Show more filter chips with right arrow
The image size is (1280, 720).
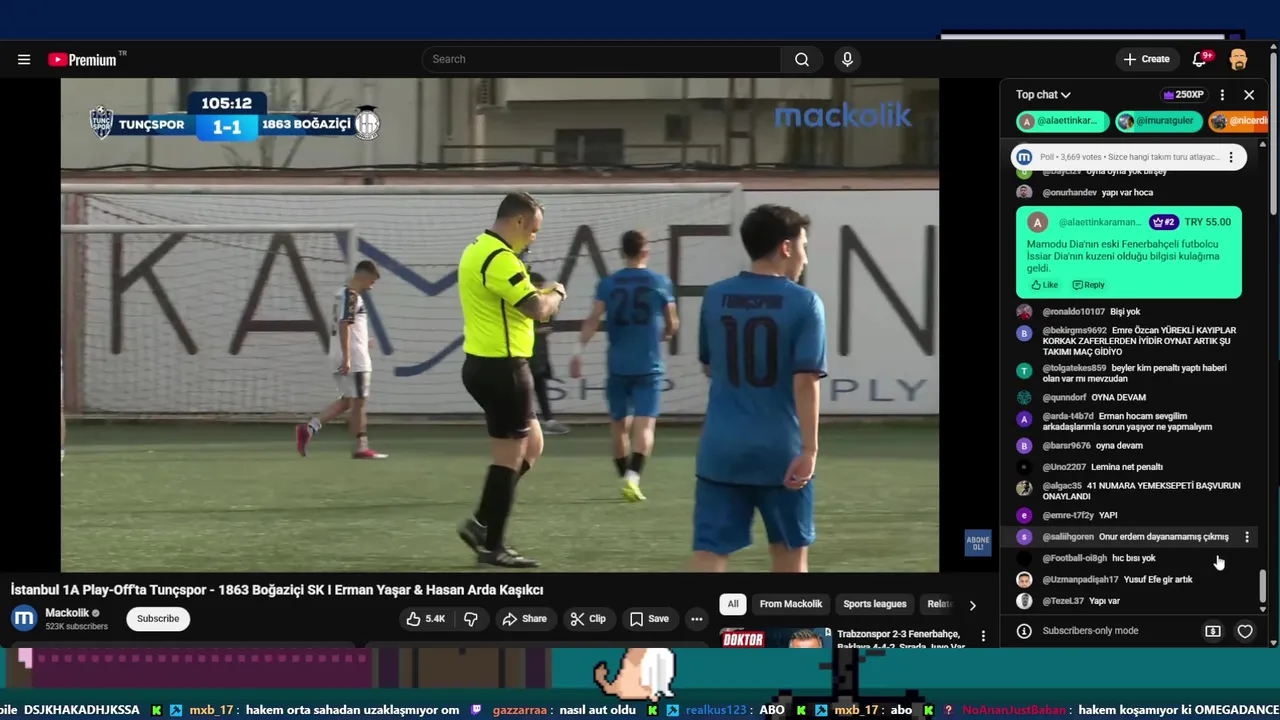click(972, 605)
